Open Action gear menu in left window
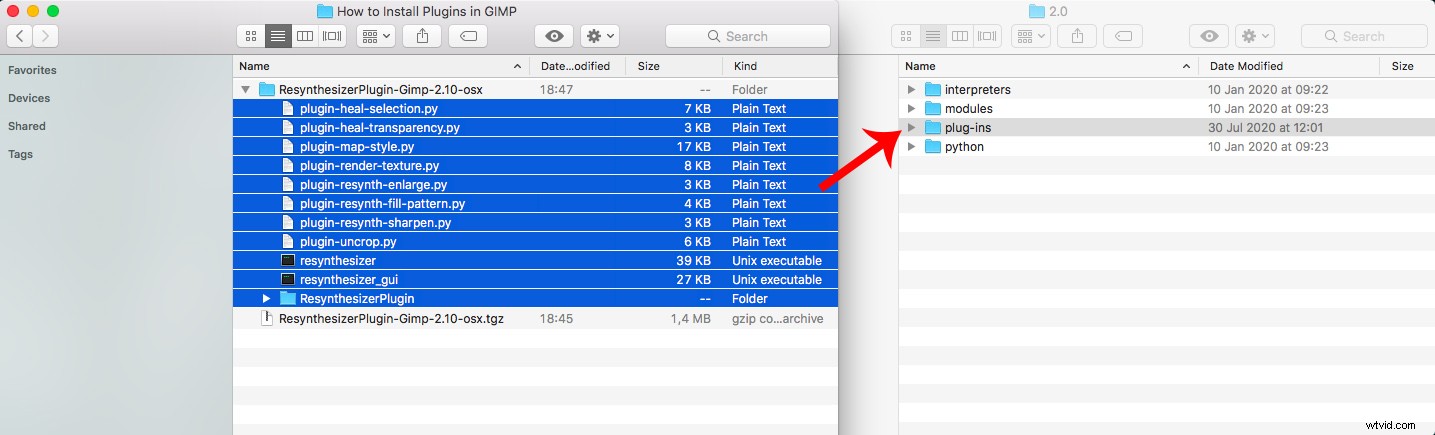Screen dimensions: 1435x435 [x=600, y=36]
